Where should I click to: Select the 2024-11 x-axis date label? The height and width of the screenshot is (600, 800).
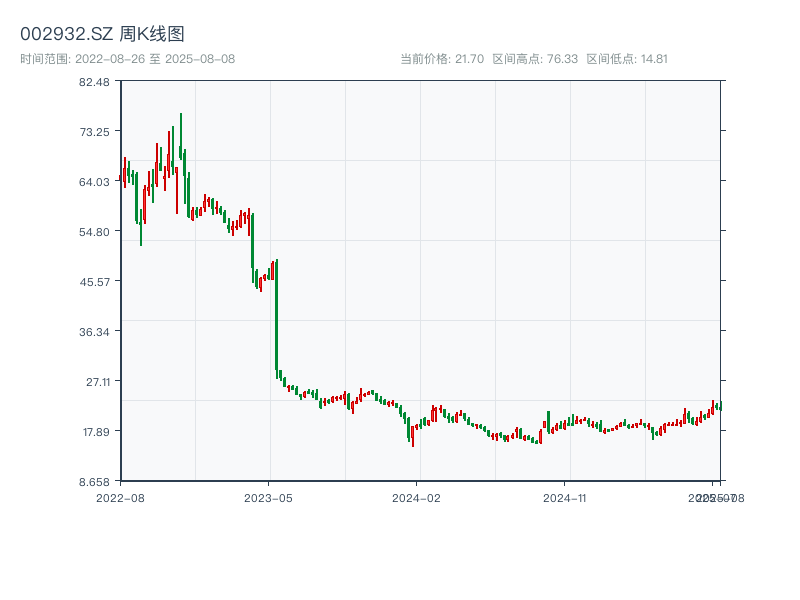click(x=564, y=497)
